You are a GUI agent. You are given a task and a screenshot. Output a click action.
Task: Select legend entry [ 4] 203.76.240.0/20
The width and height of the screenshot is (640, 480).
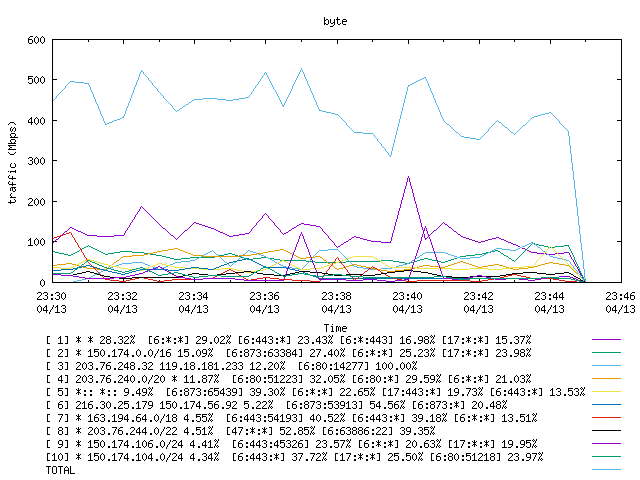[x=289, y=379]
